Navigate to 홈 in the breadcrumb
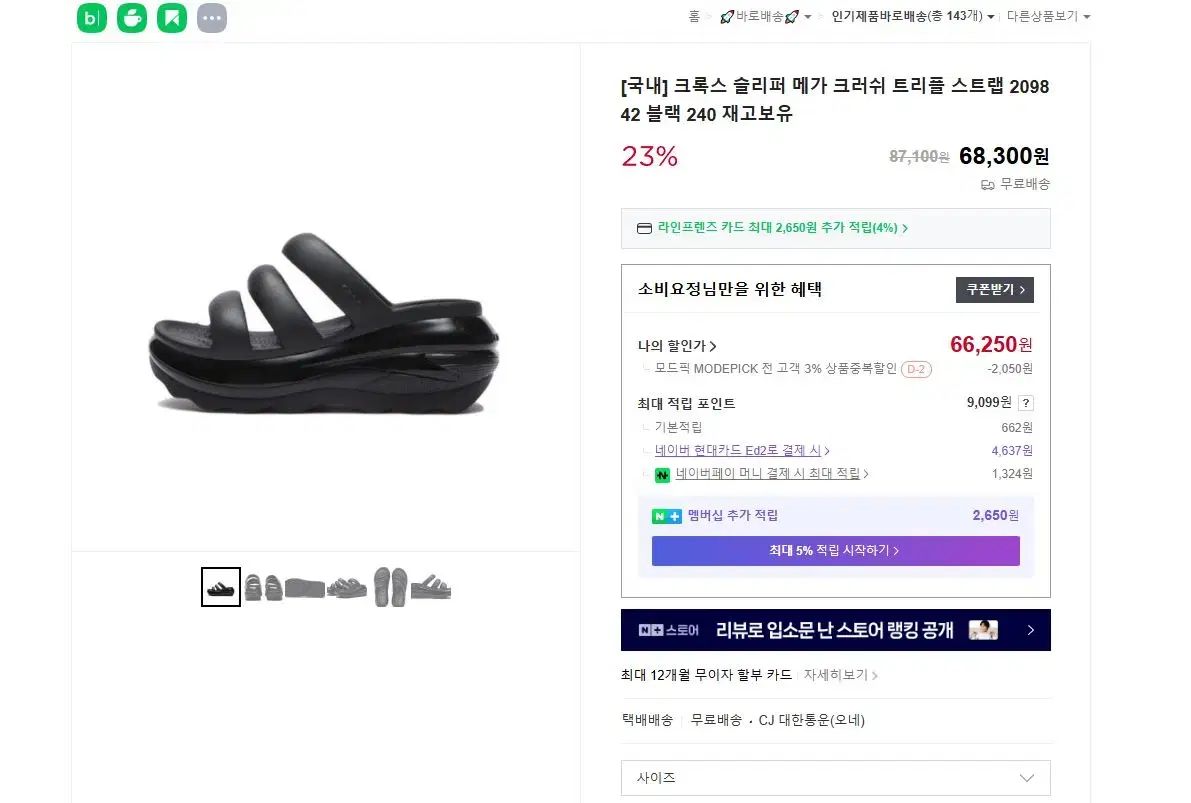 [x=694, y=16]
